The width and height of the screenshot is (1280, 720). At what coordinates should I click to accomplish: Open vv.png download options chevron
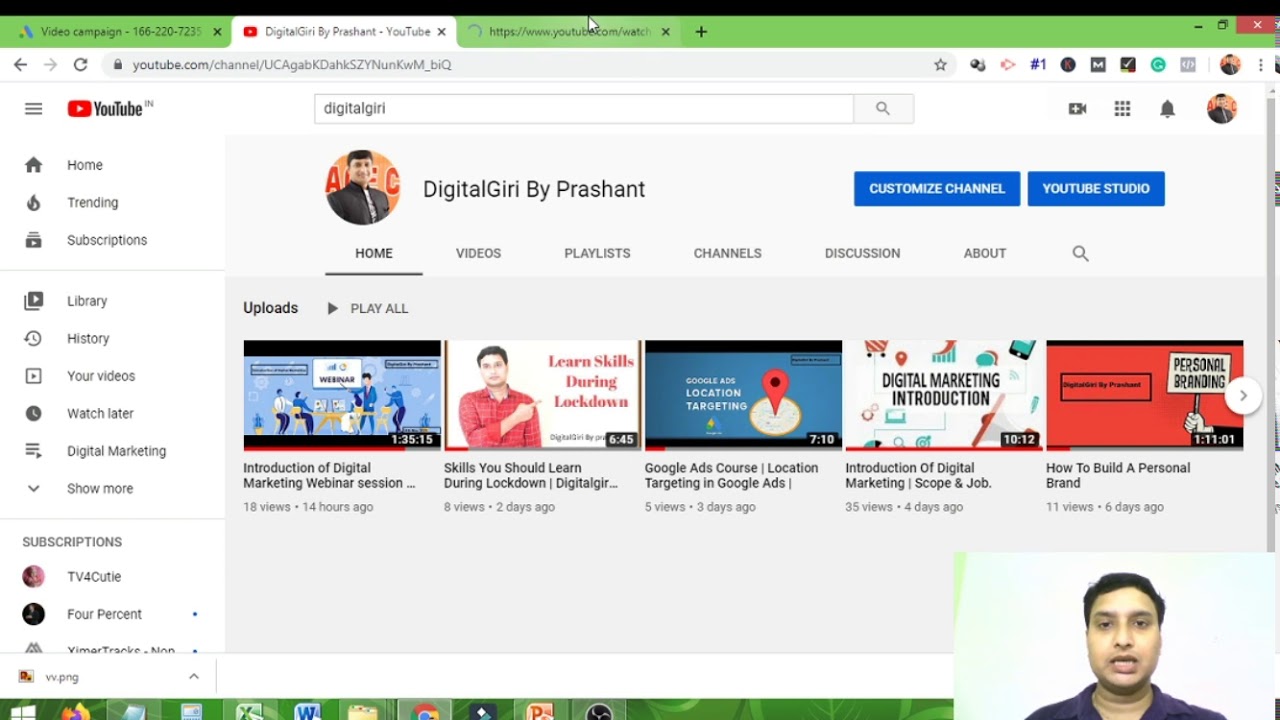click(194, 677)
